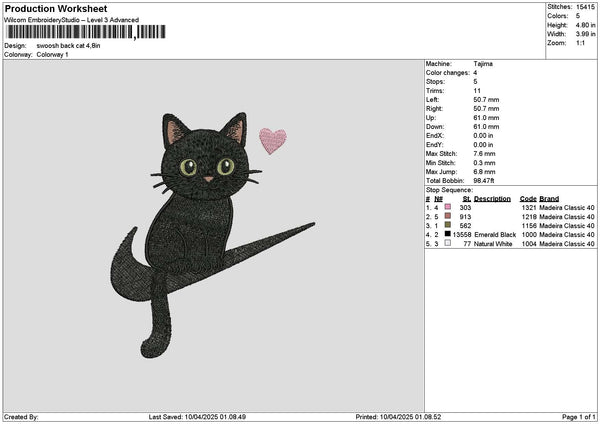Click the Machine value Tajima
The width and height of the screenshot is (600, 424).
click(x=483, y=64)
